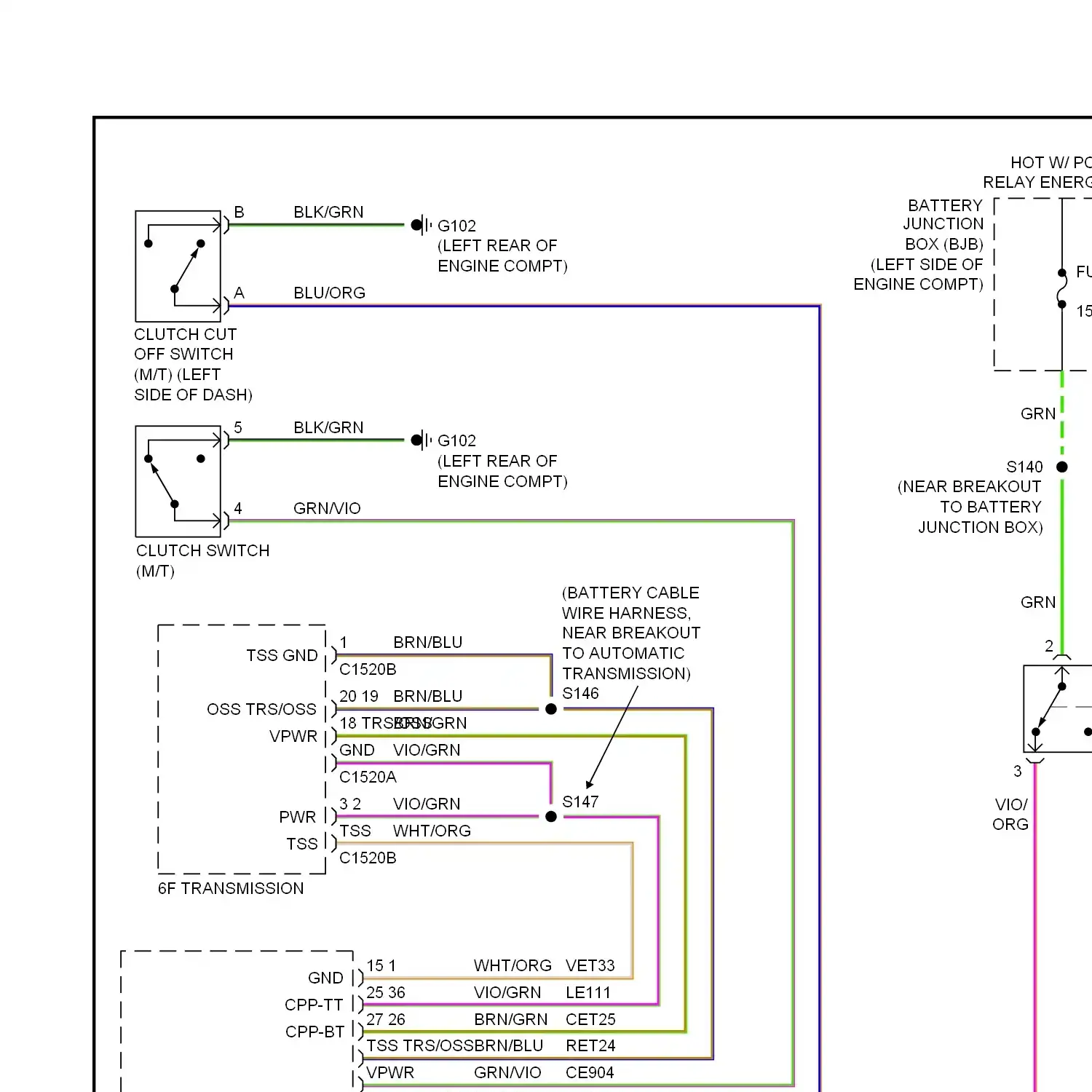Select ground symbol on pin B BLK/GRN wire
The width and height of the screenshot is (1092, 1092).
click(x=421, y=225)
